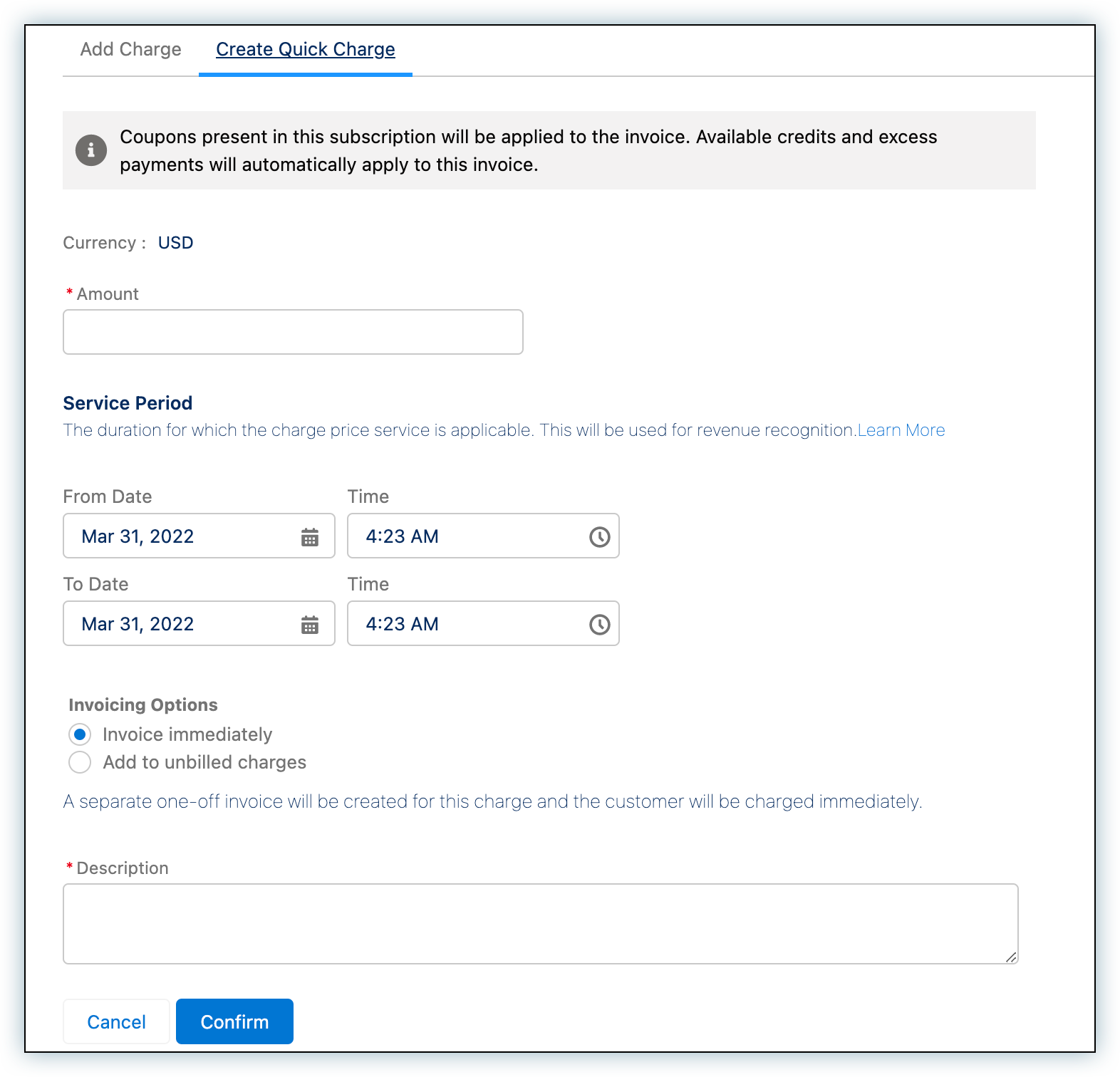Click the USD currency value
The height and width of the screenshot is (1077, 1120).
tap(175, 243)
